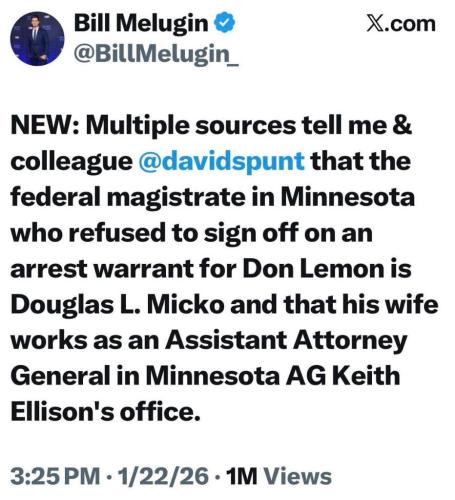The width and height of the screenshot is (455, 500).
Task: Open the Bill Melugin display name
Action: pyautogui.click(x=141, y=23)
